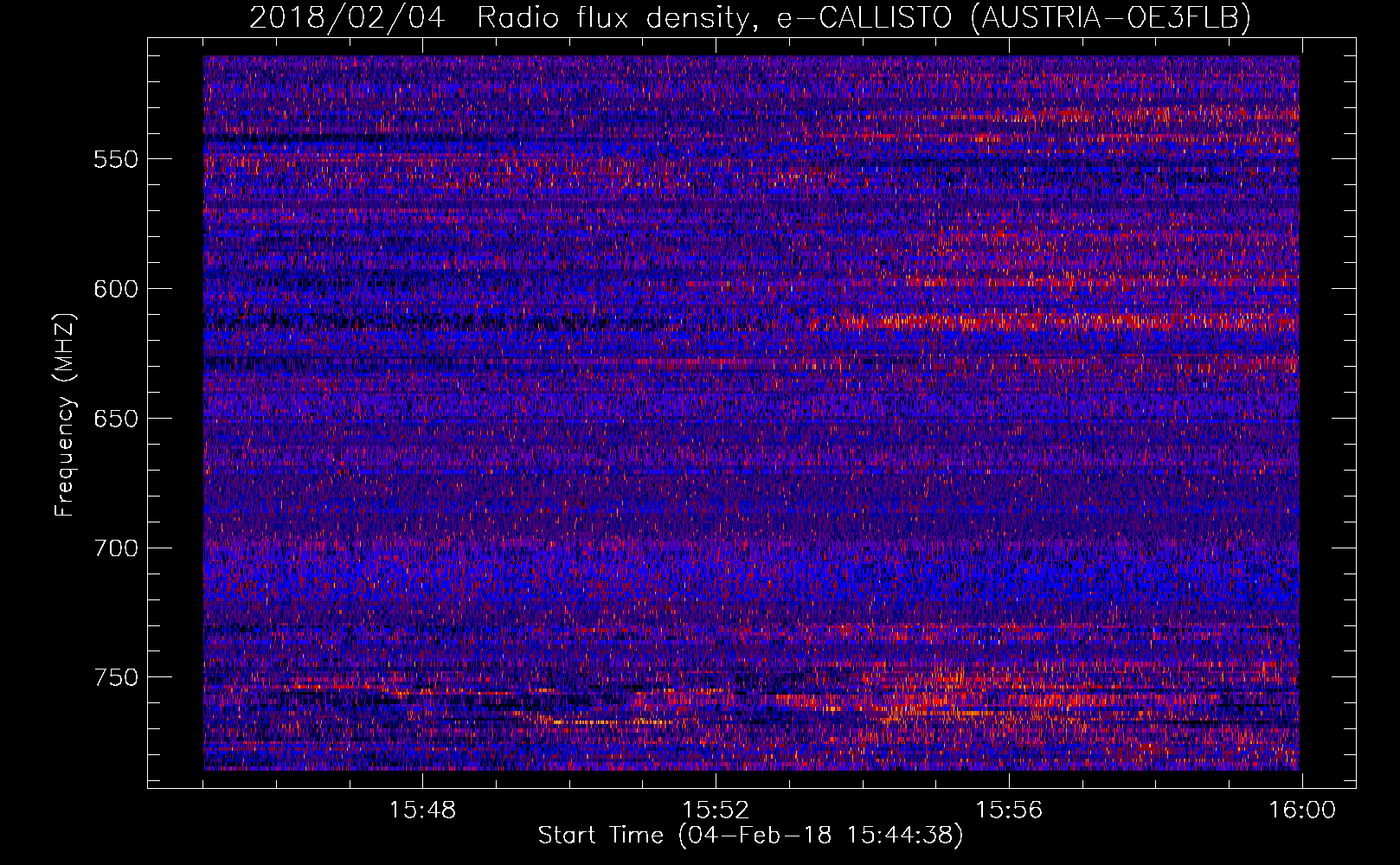Click the 700 frequency tick label
This screenshot has width=1400, height=865.
pyautogui.click(x=116, y=548)
